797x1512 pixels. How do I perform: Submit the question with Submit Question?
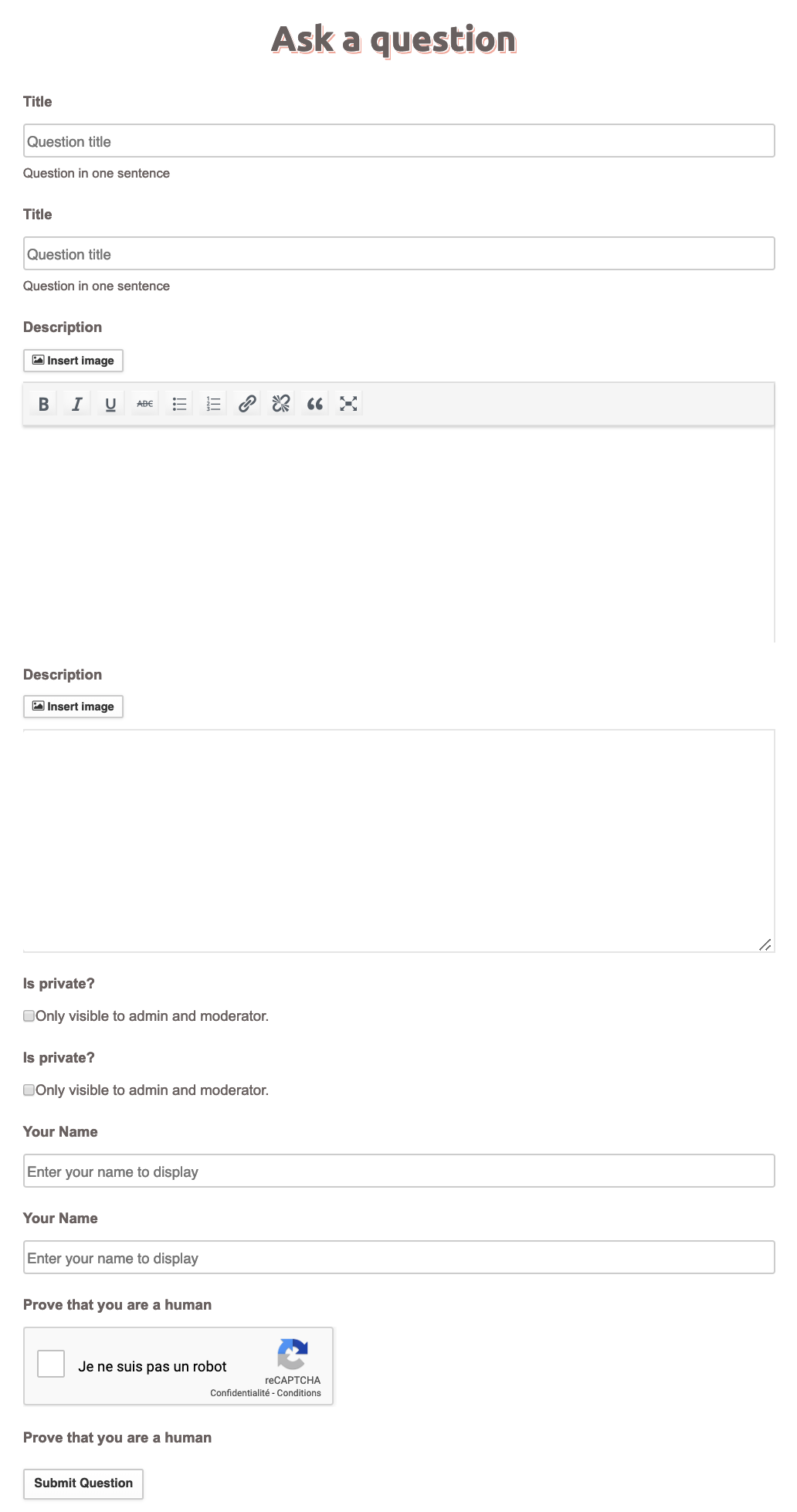pyautogui.click(x=83, y=1483)
